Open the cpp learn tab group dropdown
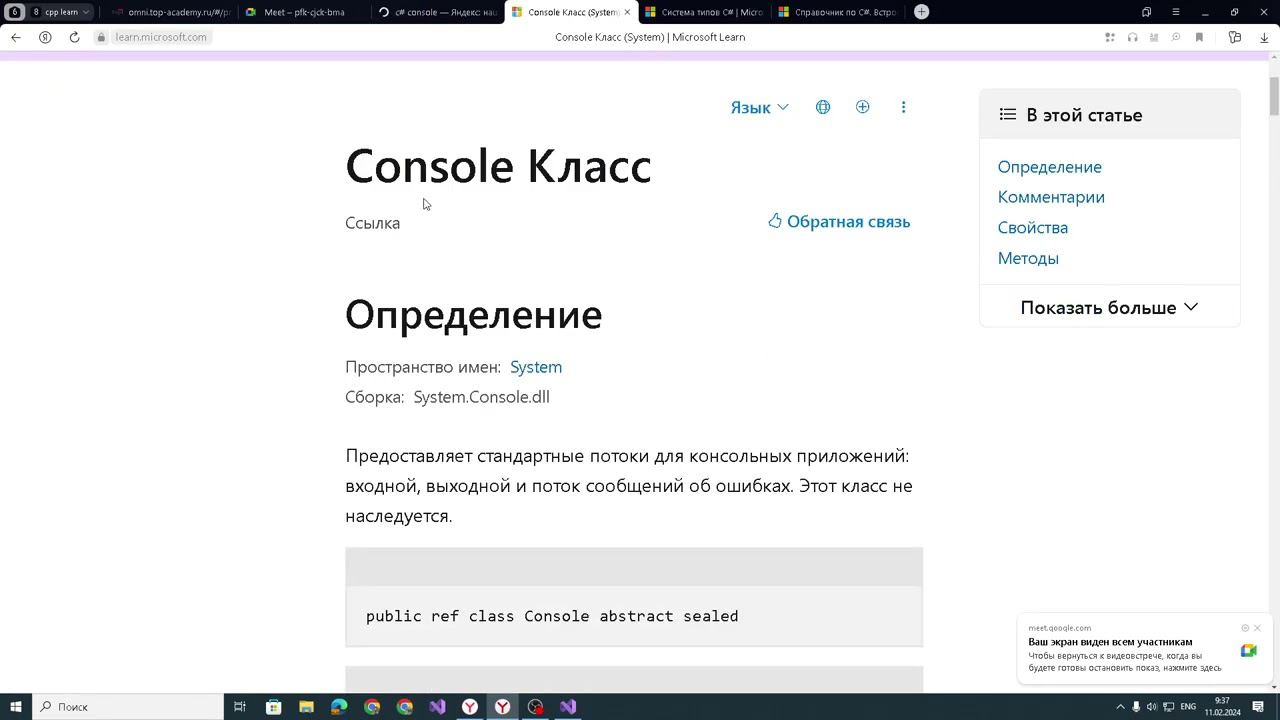The image size is (1280, 720). pos(61,12)
